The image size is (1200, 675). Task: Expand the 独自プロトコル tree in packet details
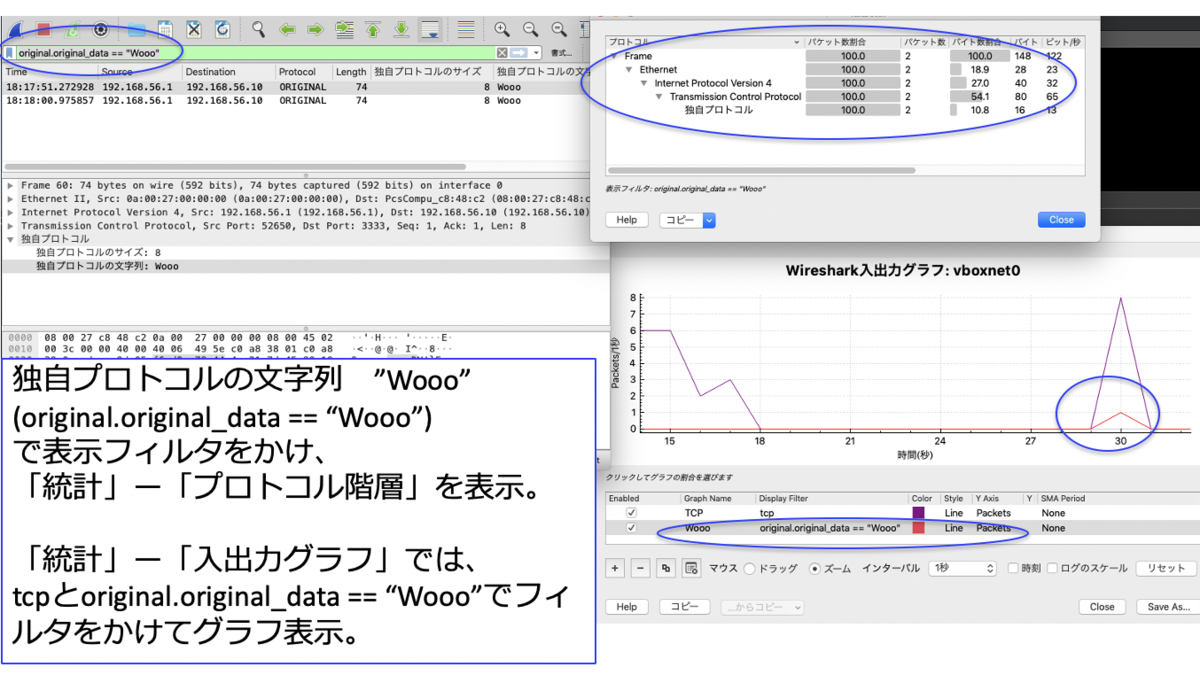(10, 240)
